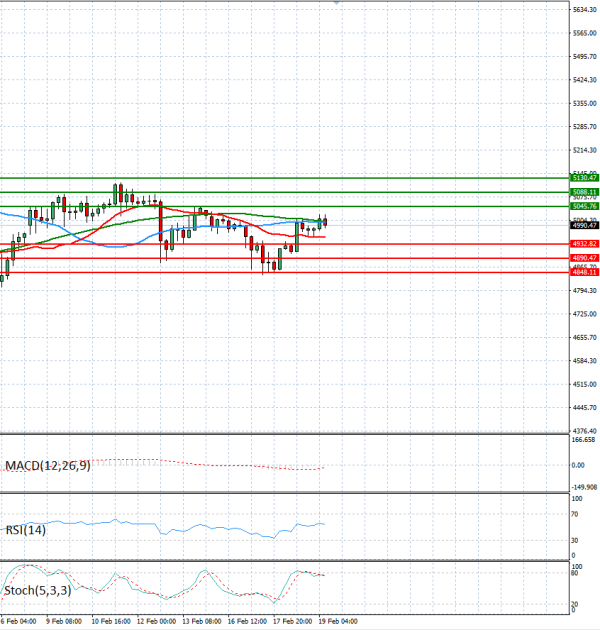The height and width of the screenshot is (630, 600).
Task: Select the red 4848.11 support price tag
Action: point(584,272)
